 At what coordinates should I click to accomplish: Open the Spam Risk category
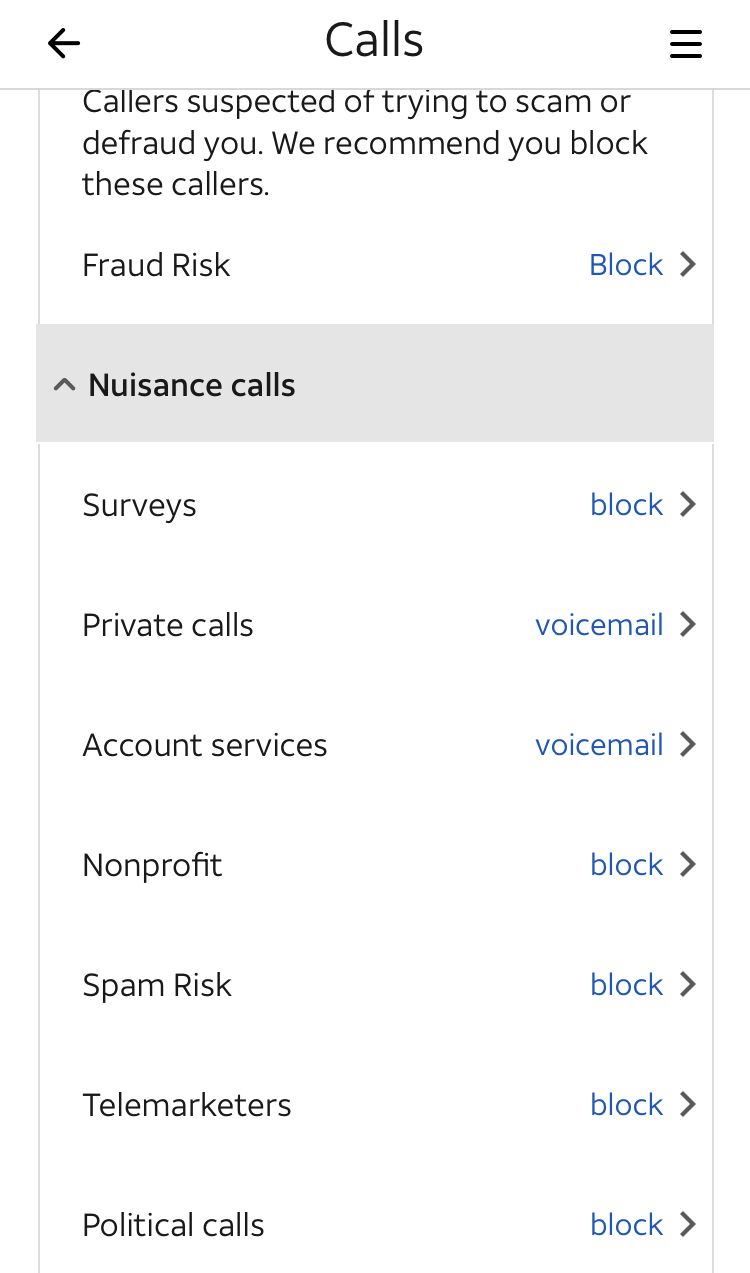point(157,985)
